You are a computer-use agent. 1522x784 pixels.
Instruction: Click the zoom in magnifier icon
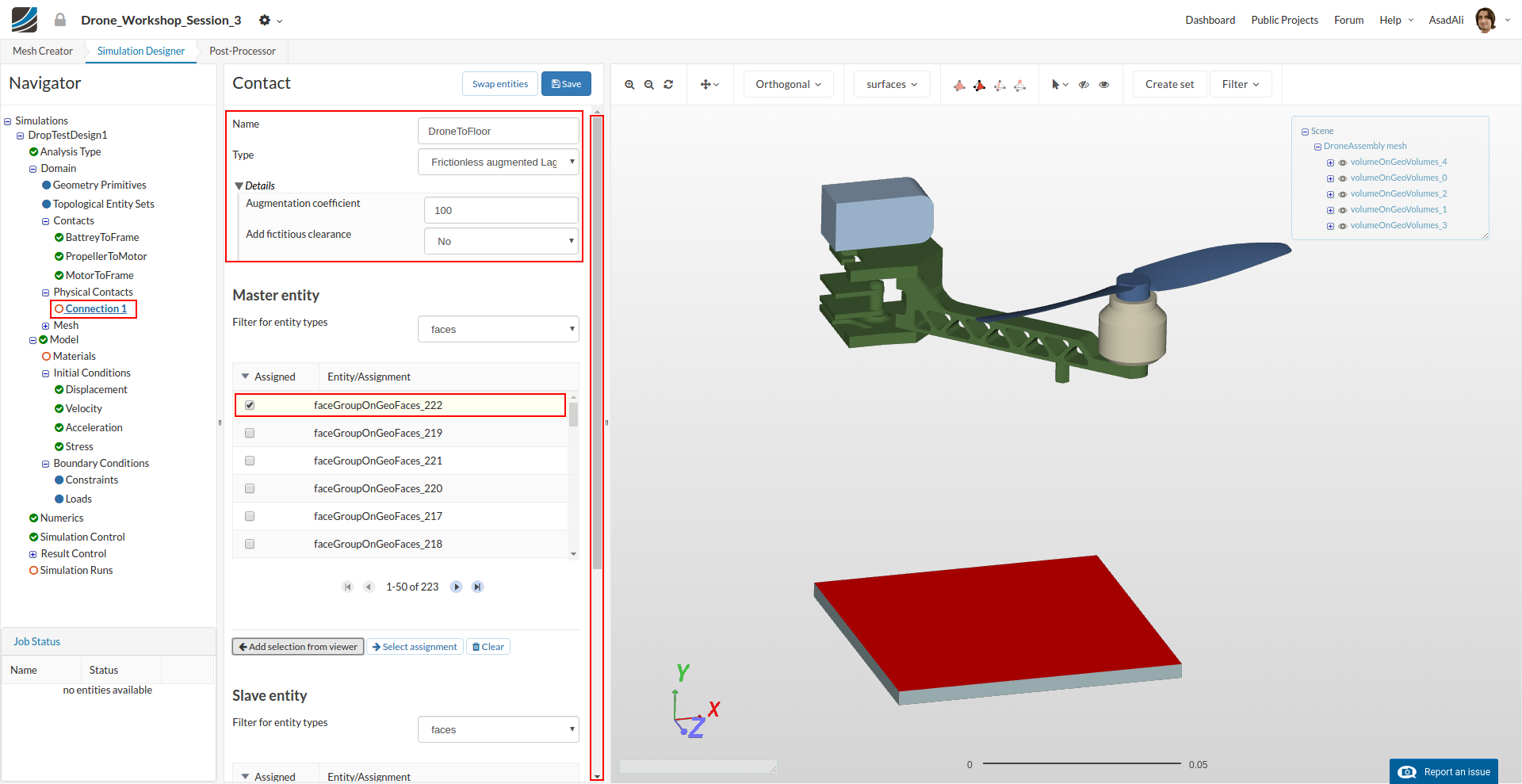pyautogui.click(x=629, y=85)
